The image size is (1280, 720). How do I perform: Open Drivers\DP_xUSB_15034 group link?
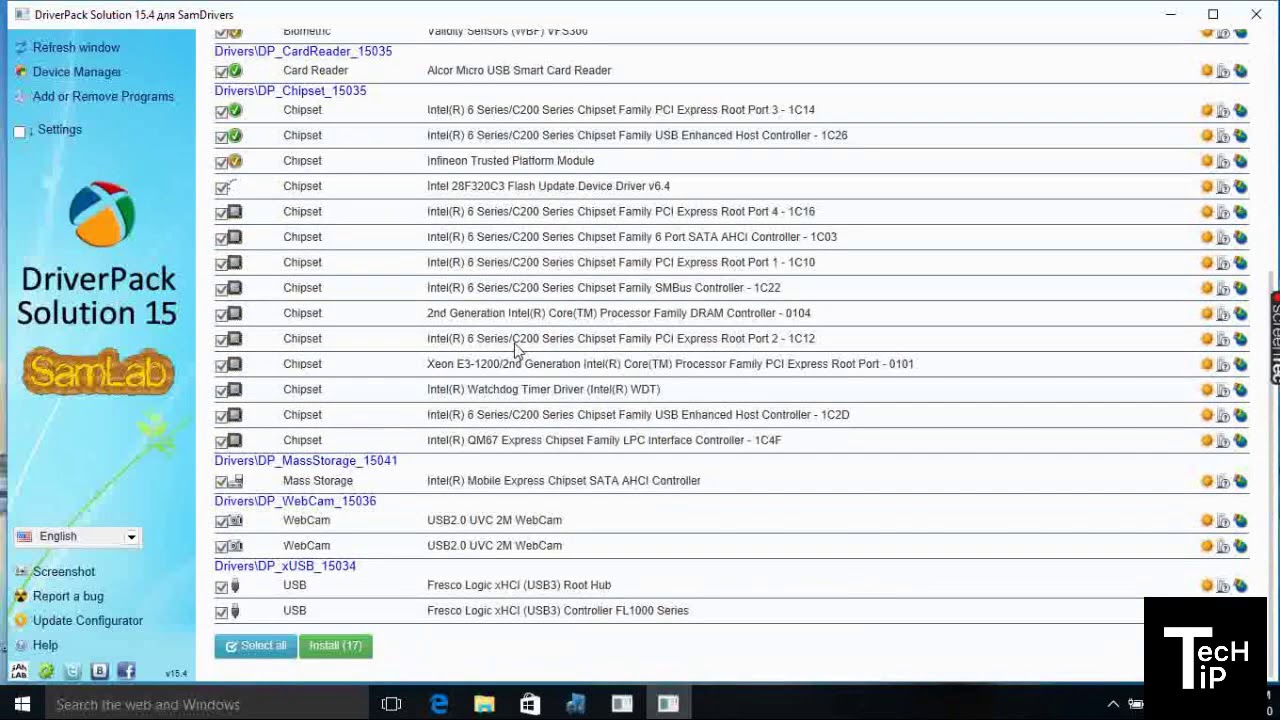285,565
